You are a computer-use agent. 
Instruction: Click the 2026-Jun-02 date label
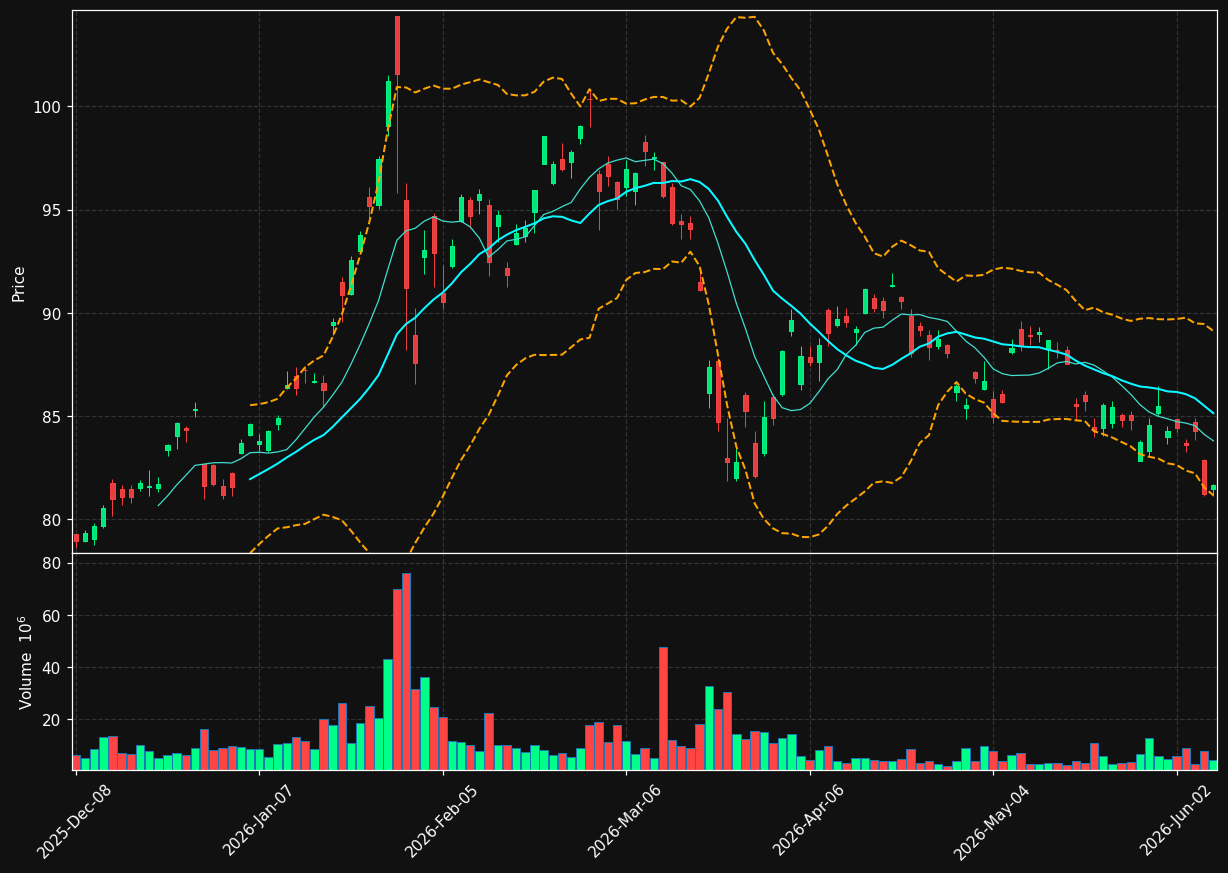click(x=1177, y=820)
